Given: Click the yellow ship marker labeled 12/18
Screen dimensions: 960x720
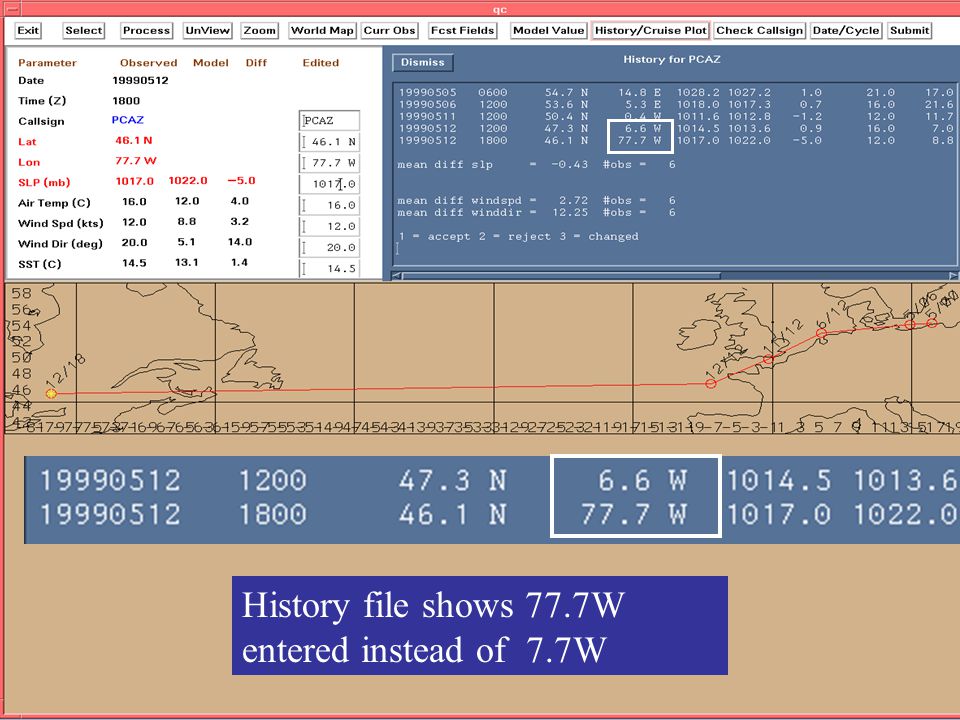Looking at the screenshot, I should click(51, 394).
